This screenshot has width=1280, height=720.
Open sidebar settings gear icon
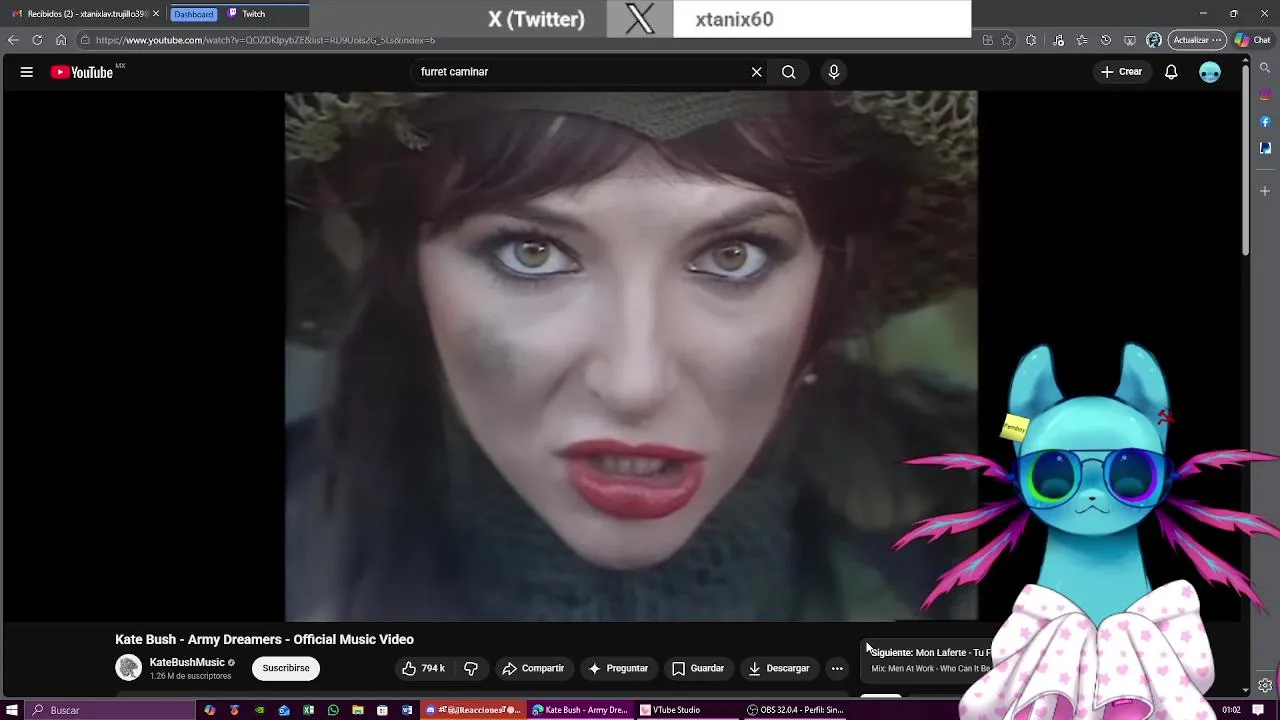click(1265, 685)
